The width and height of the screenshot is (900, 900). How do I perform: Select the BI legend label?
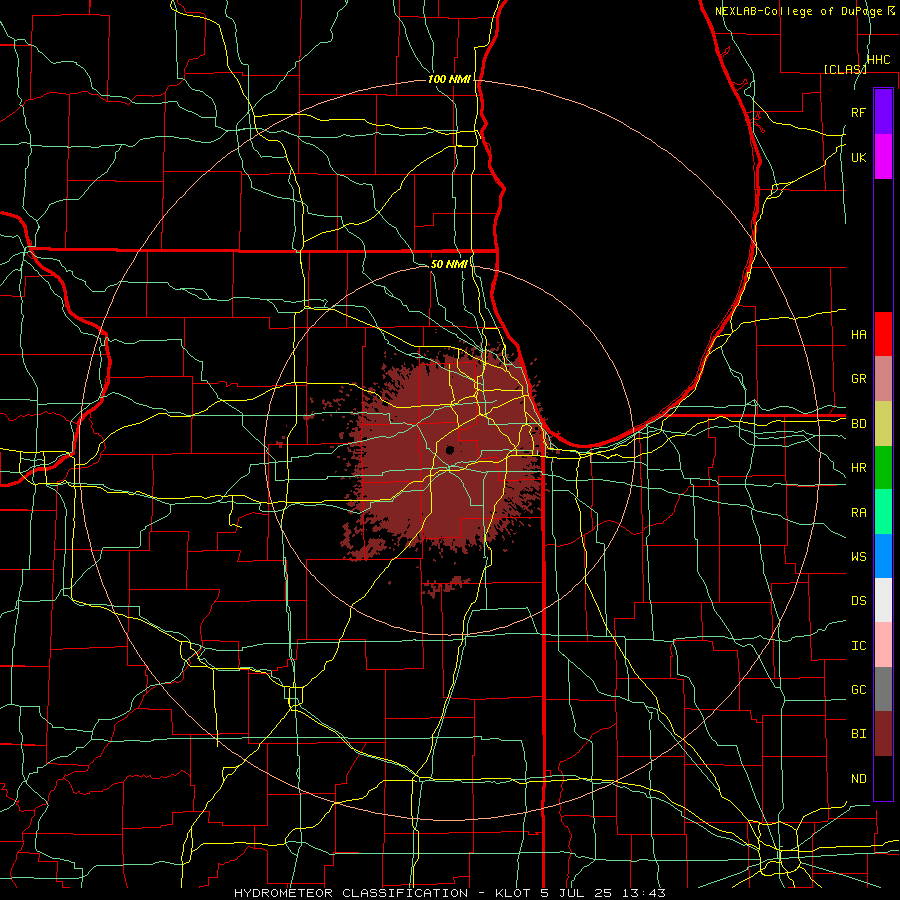click(x=859, y=734)
